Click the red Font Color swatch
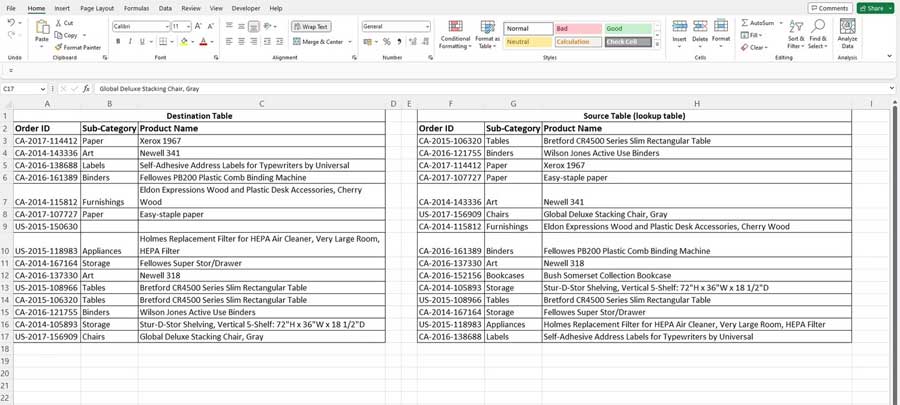Image resolution: width=900 pixels, height=405 pixels. 203,42
